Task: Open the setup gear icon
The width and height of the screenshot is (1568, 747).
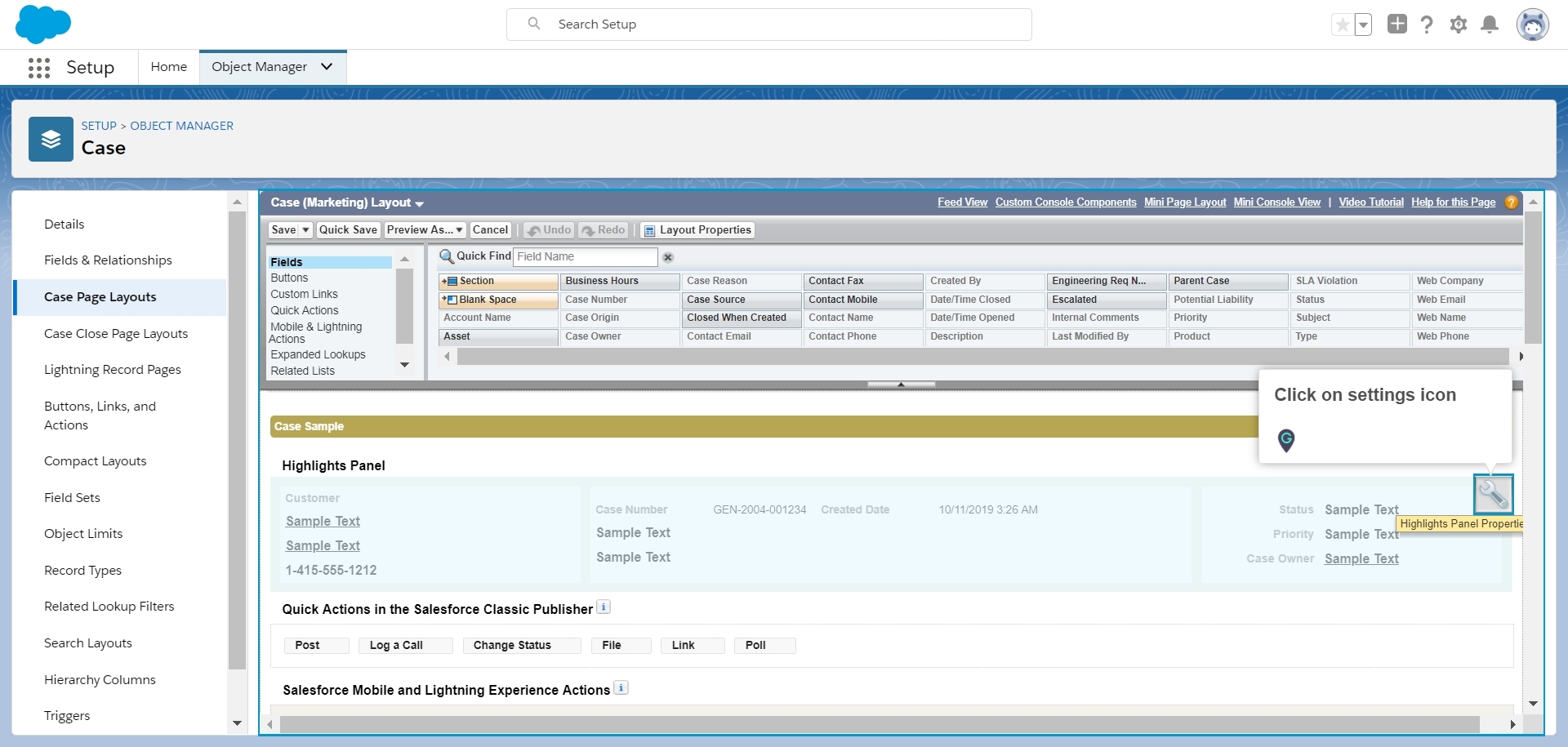Action: [x=1459, y=24]
